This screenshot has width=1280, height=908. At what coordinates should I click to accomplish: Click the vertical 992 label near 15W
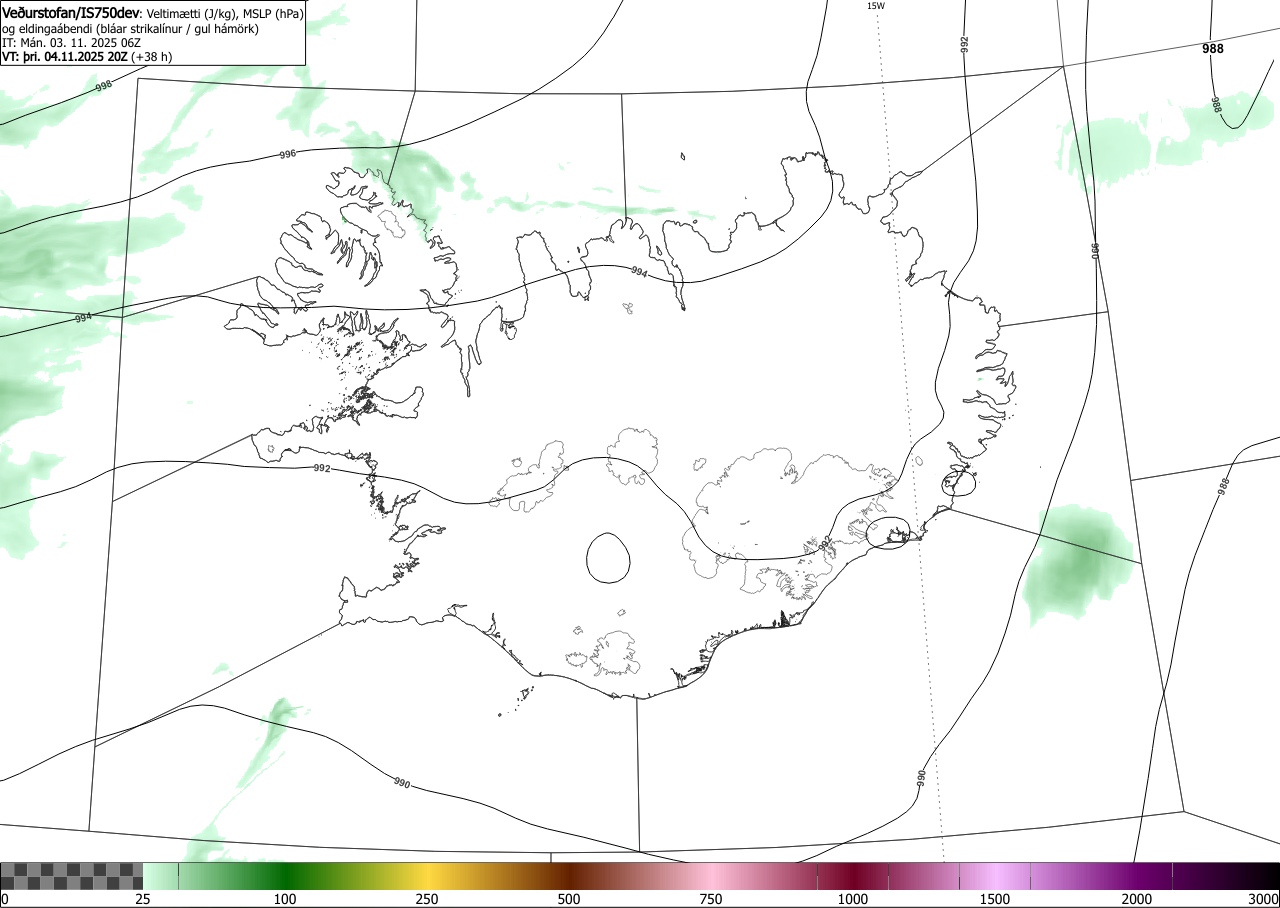965,45
